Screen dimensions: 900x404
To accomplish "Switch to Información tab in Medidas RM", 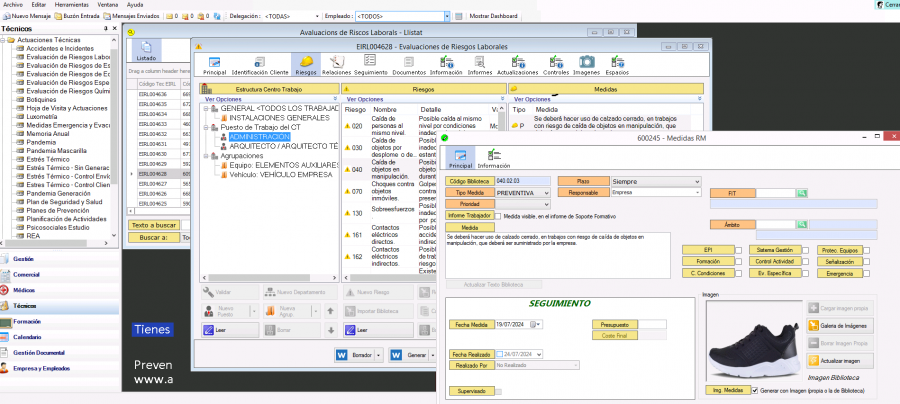I will pos(493,160).
